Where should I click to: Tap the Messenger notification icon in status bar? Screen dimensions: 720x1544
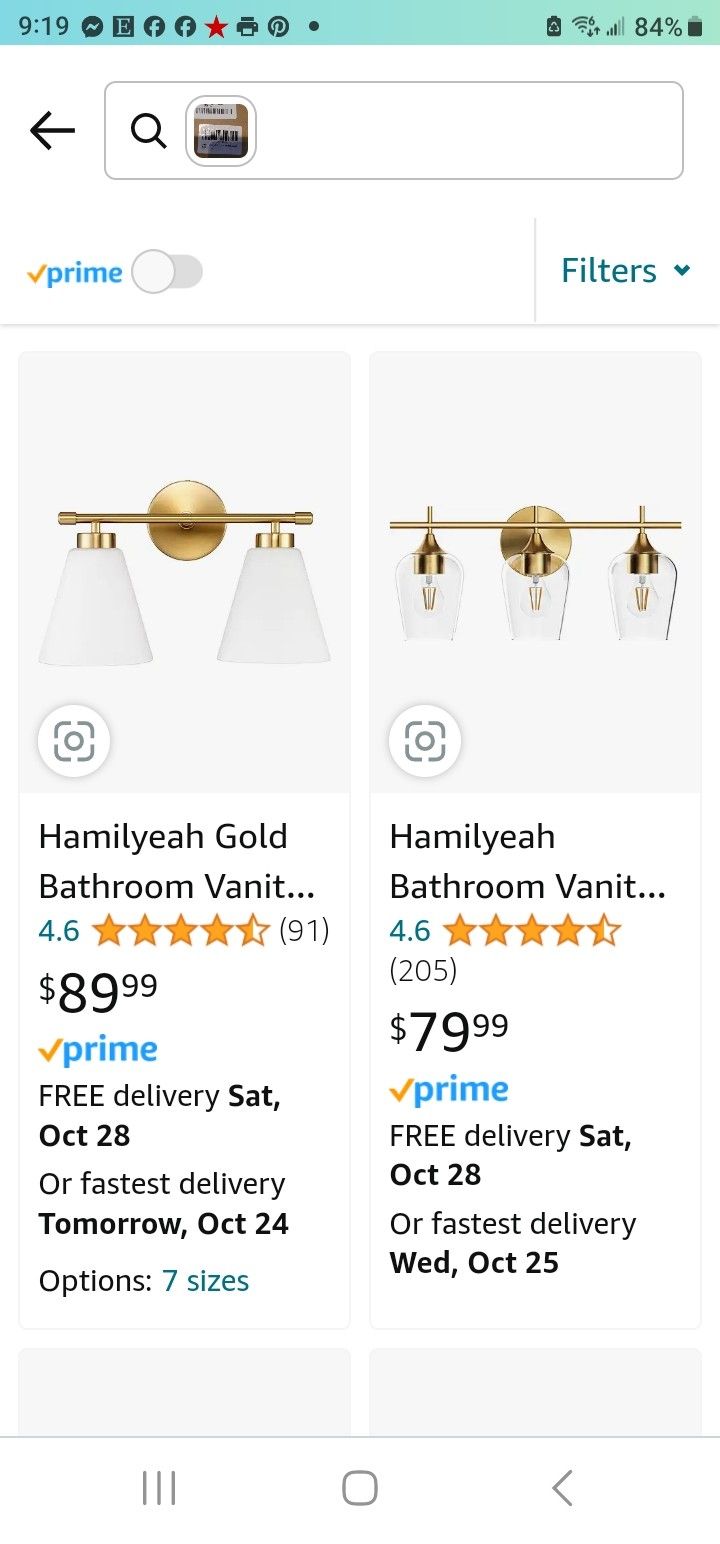click(92, 27)
